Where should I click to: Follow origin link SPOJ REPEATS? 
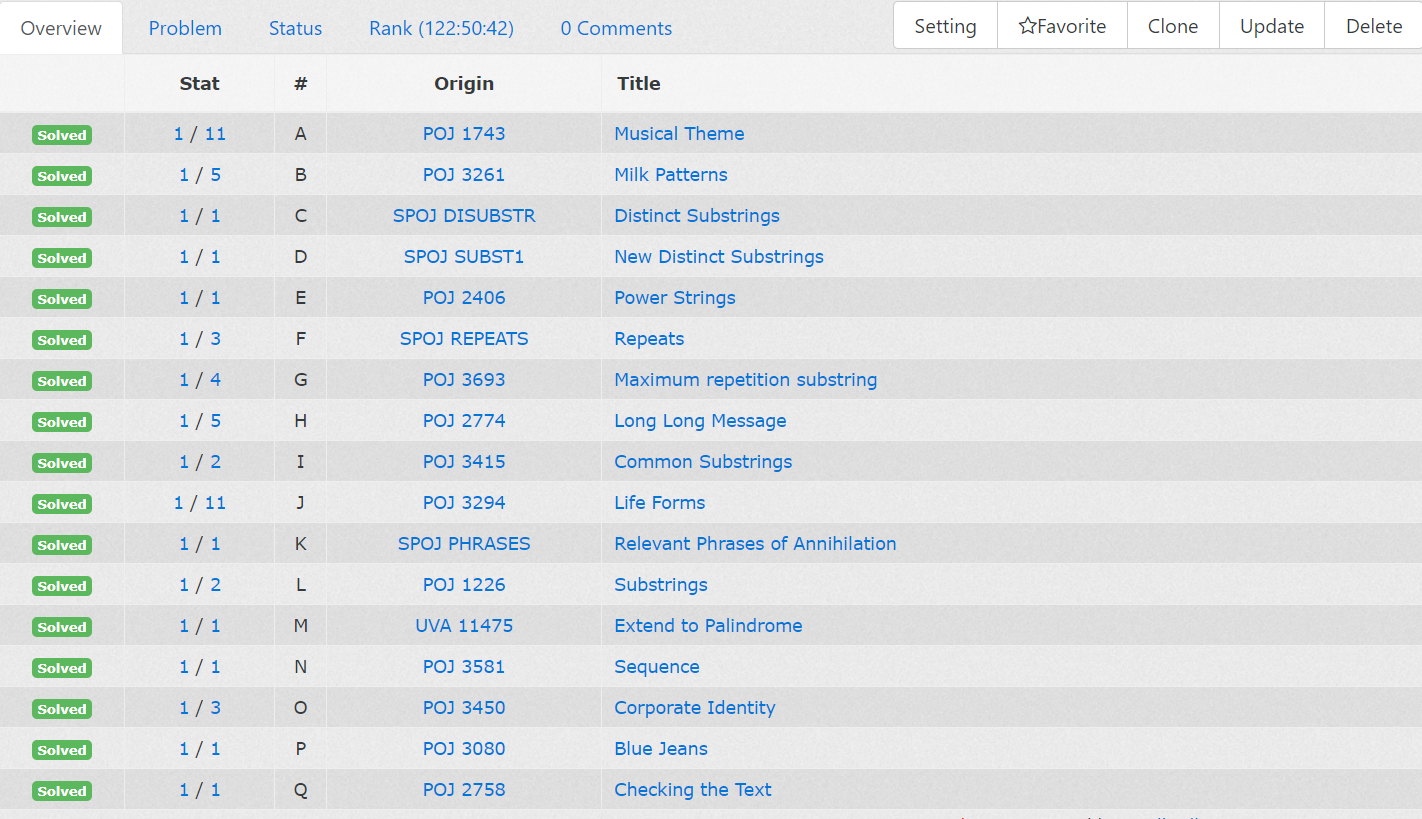coord(464,338)
